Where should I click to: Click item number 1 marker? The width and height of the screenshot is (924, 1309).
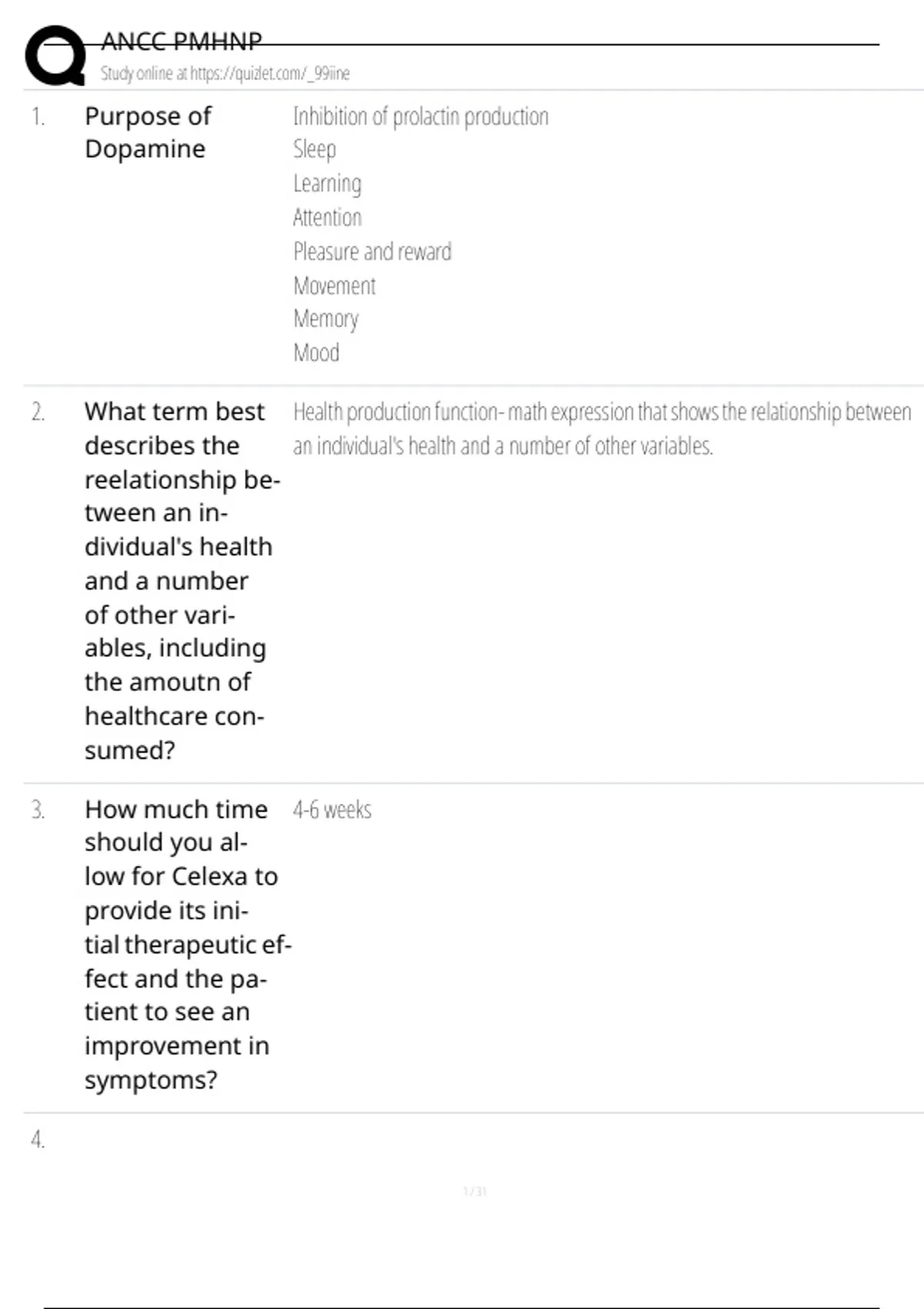(38, 117)
